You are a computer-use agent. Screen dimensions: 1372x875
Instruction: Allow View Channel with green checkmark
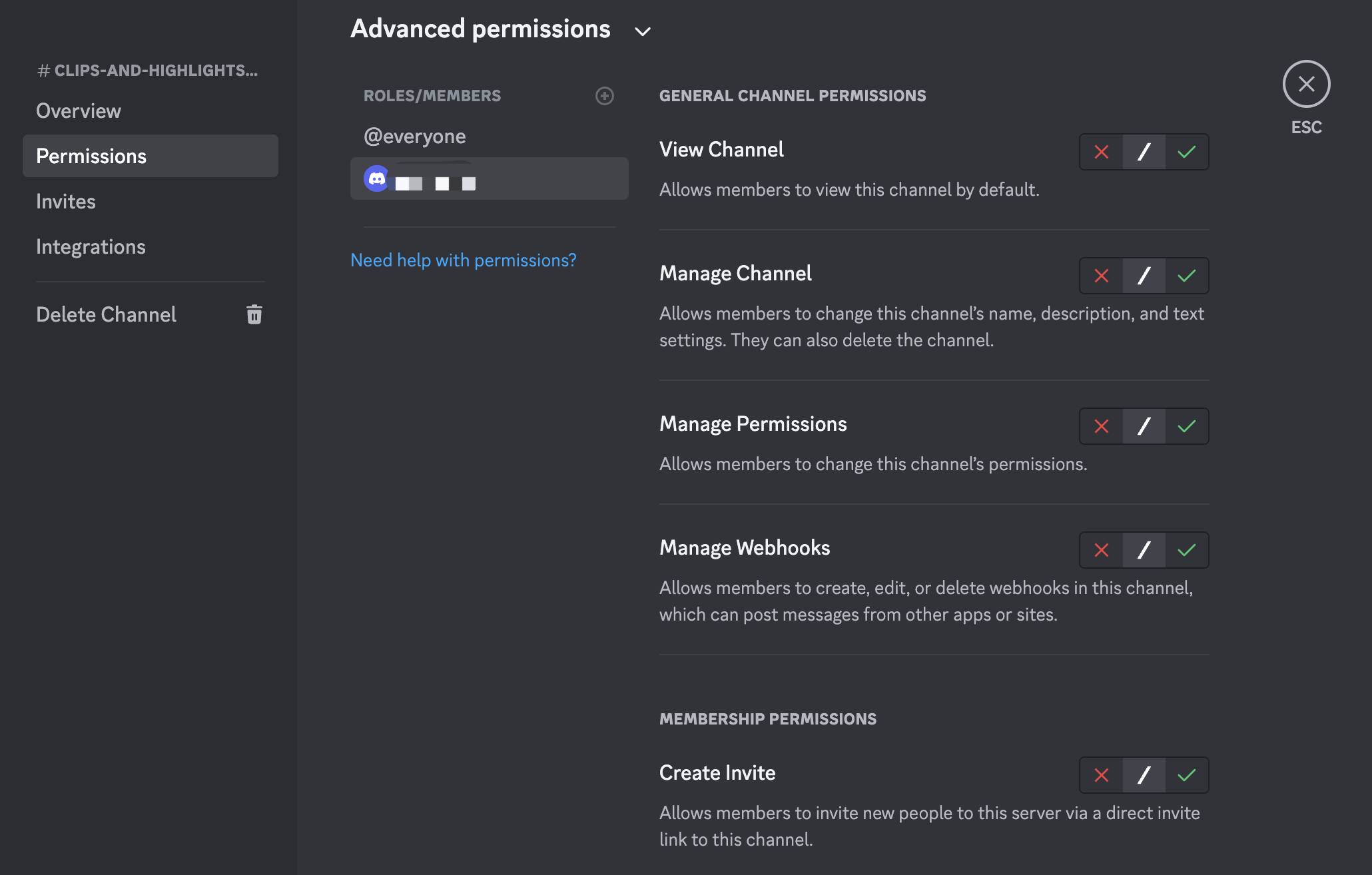[x=1186, y=152]
